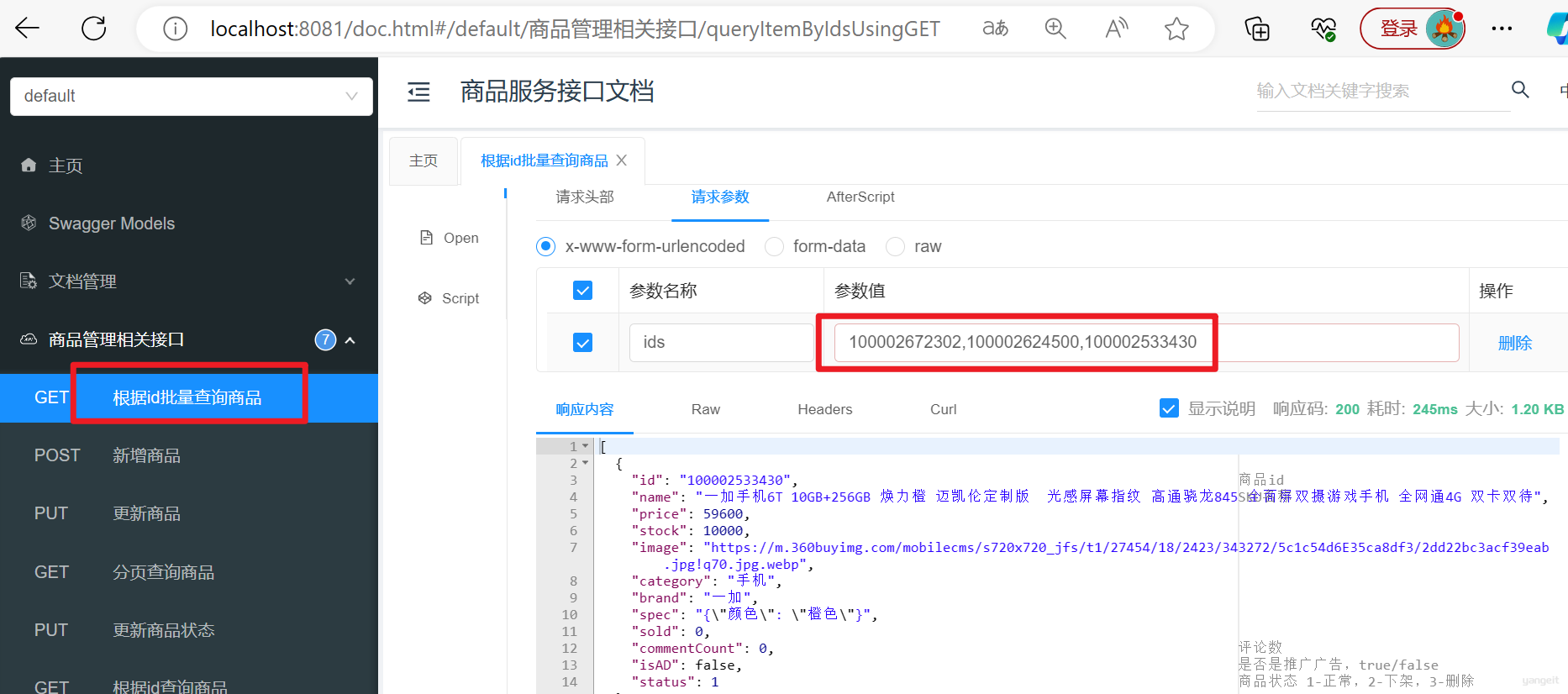Image resolution: width=1568 pixels, height=694 pixels.
Task: Show the Headers response tab
Action: (x=825, y=409)
